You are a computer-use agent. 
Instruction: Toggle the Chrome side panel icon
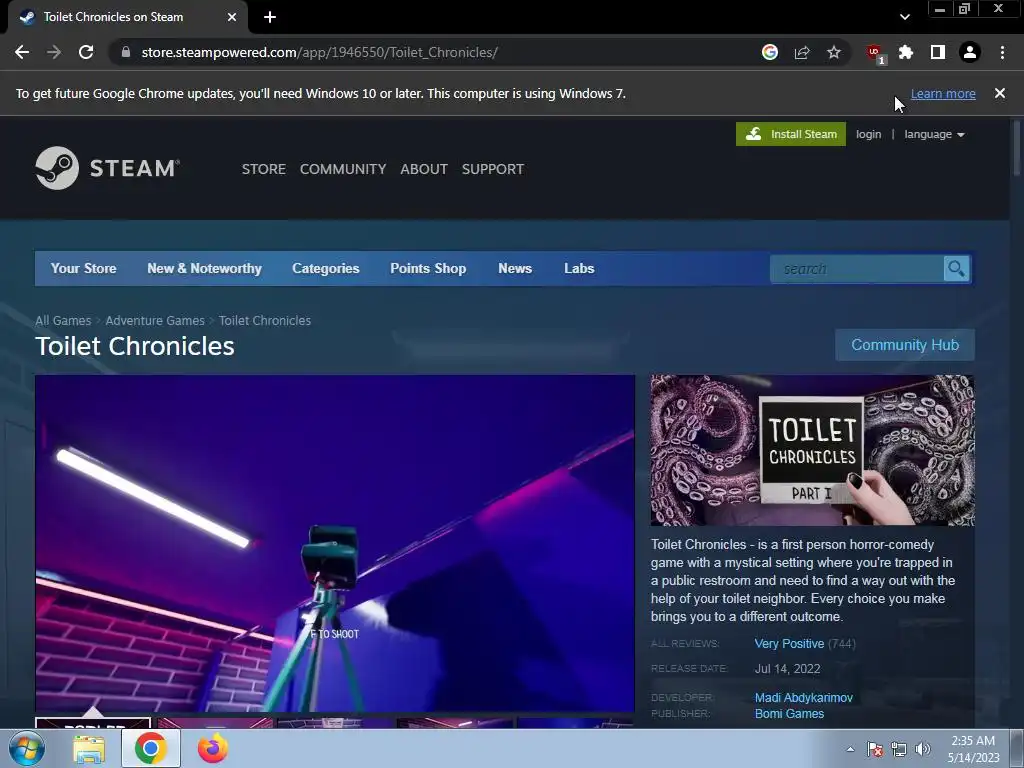[x=938, y=52]
